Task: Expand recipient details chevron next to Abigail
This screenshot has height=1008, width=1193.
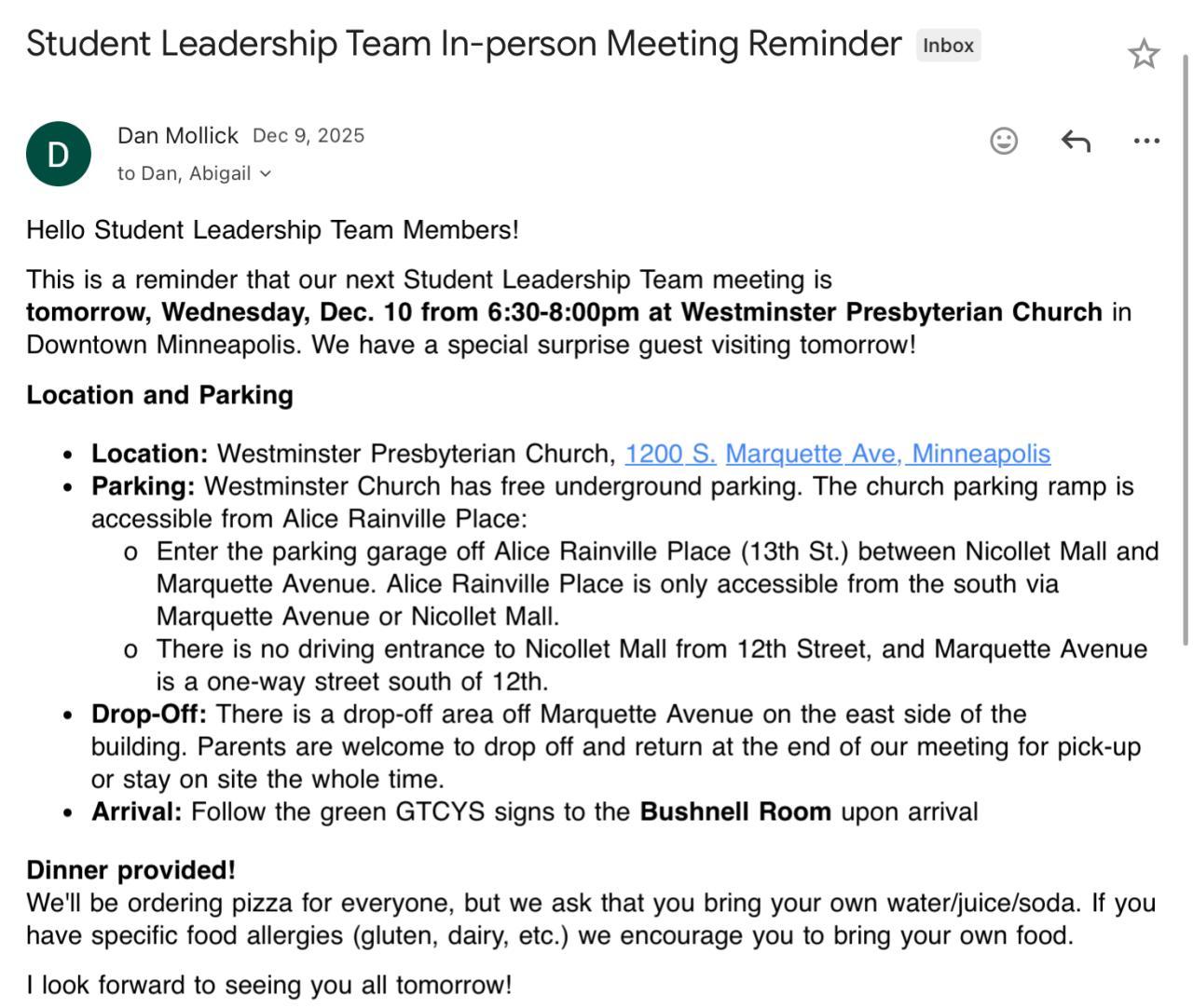Action: point(266,173)
